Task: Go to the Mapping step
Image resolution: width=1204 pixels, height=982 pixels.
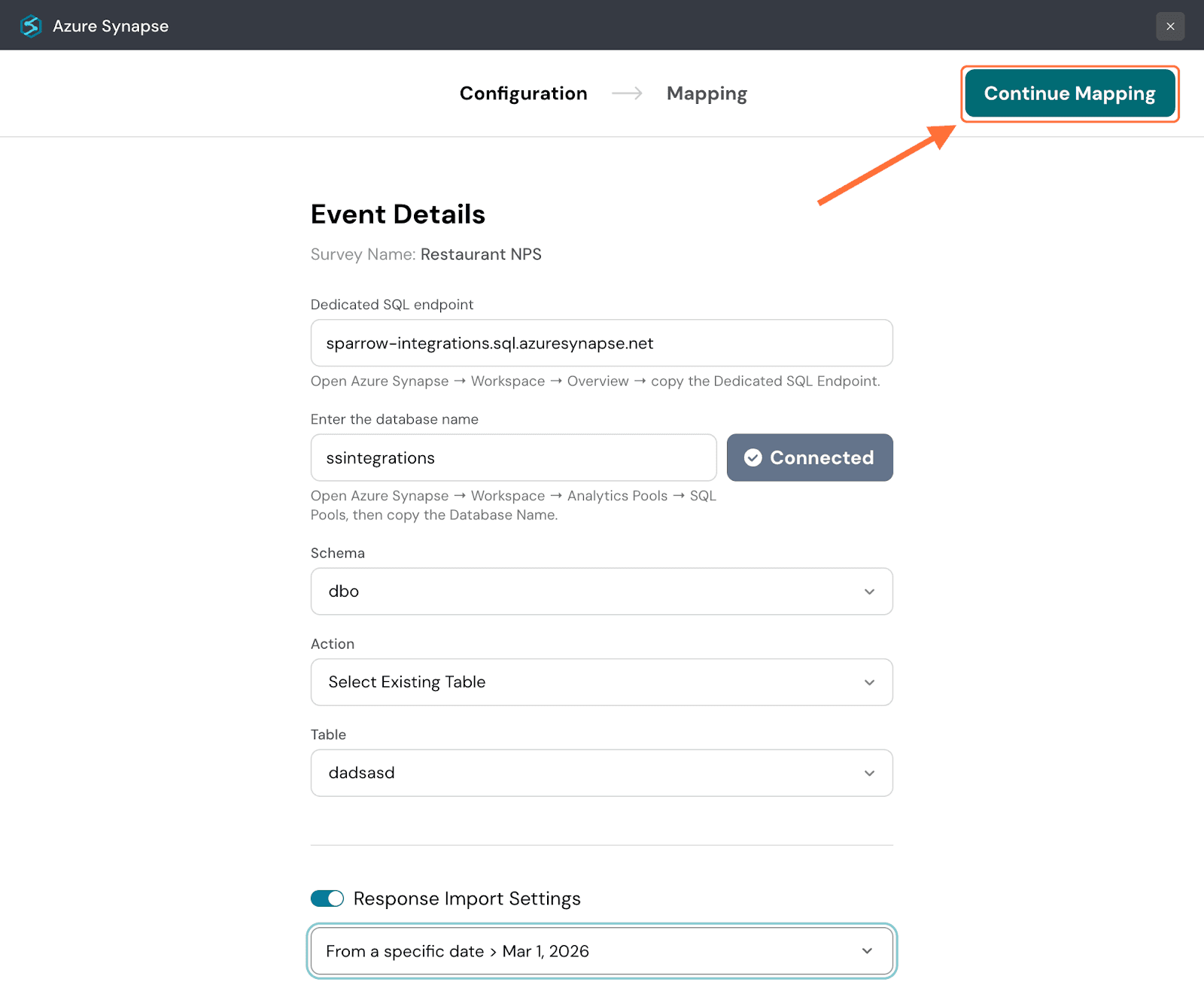Action: click(x=707, y=93)
